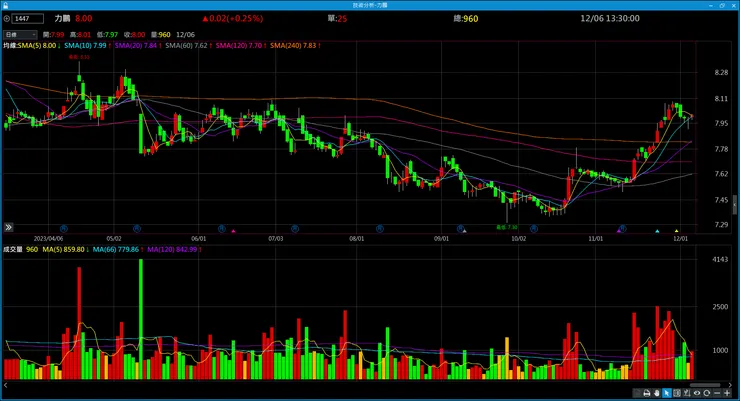Click the left scroll arrow at chart bottom
The width and height of the screenshot is (740, 401).
(x=5, y=385)
